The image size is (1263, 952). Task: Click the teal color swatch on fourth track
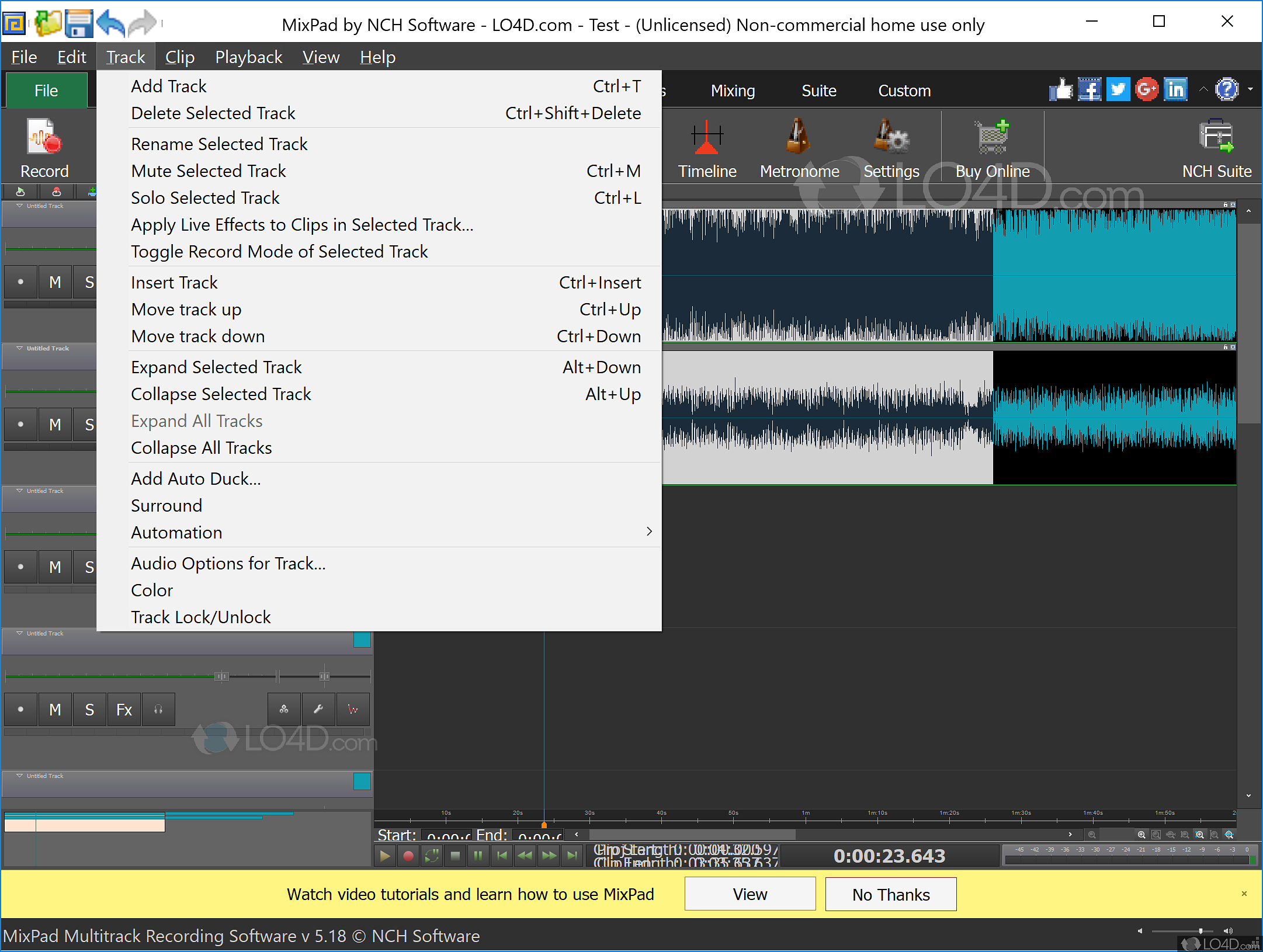[362, 639]
